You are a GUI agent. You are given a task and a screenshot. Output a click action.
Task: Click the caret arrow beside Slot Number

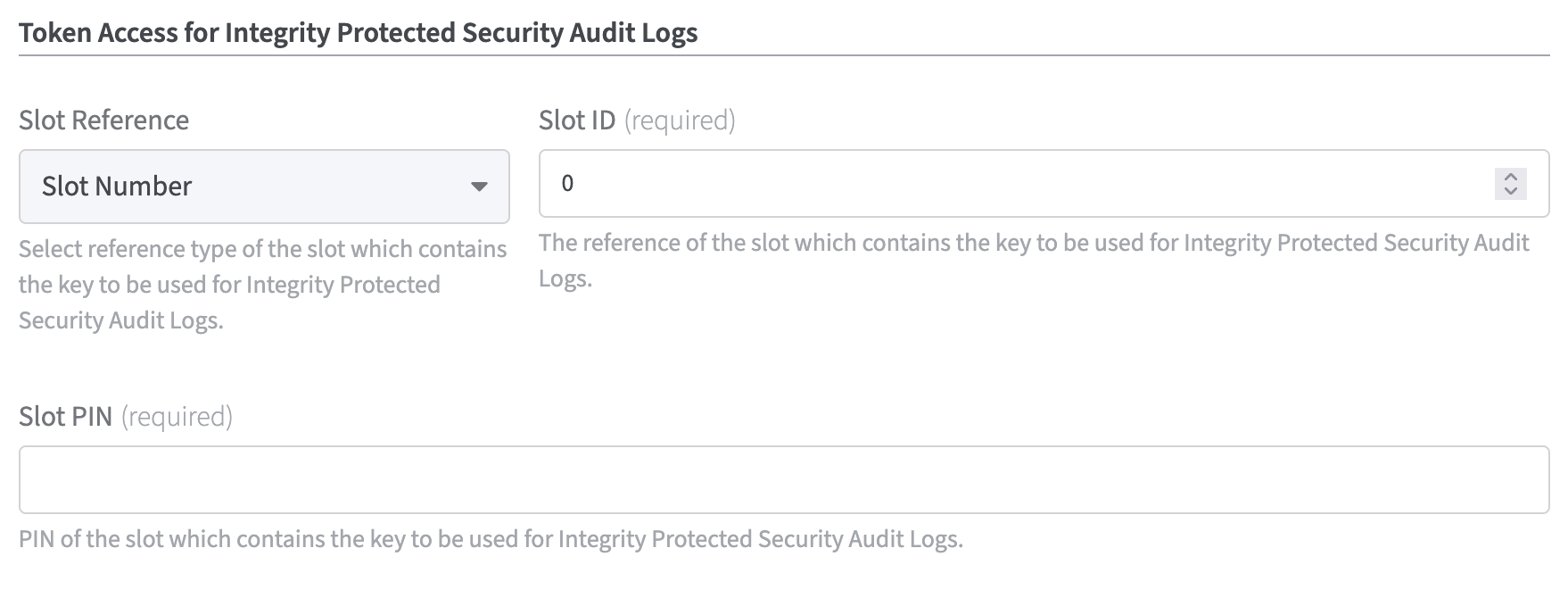coord(479,187)
